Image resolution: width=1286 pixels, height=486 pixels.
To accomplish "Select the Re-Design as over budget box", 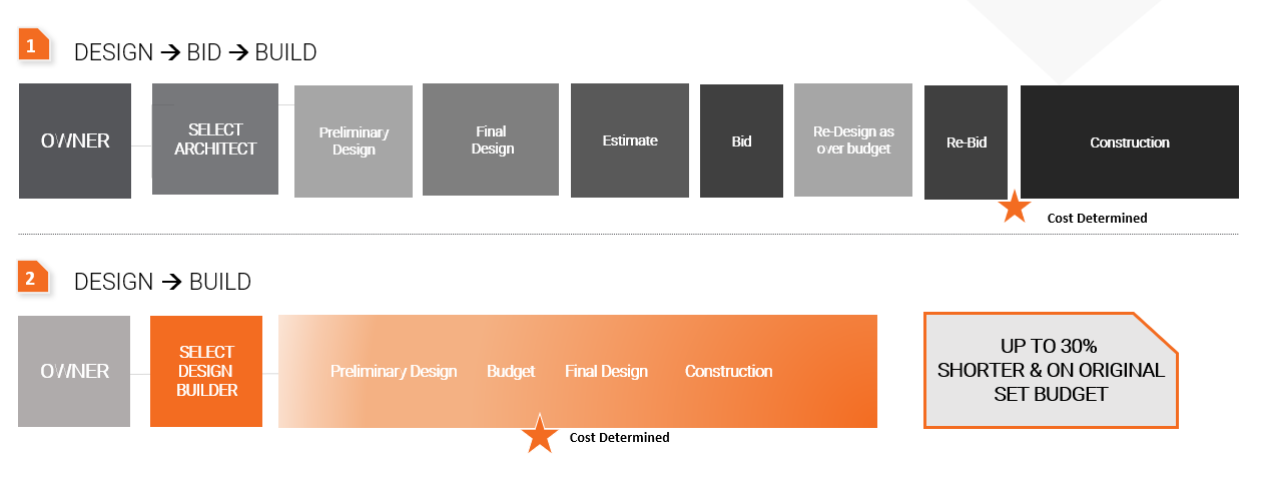I will pyautogui.click(x=852, y=140).
